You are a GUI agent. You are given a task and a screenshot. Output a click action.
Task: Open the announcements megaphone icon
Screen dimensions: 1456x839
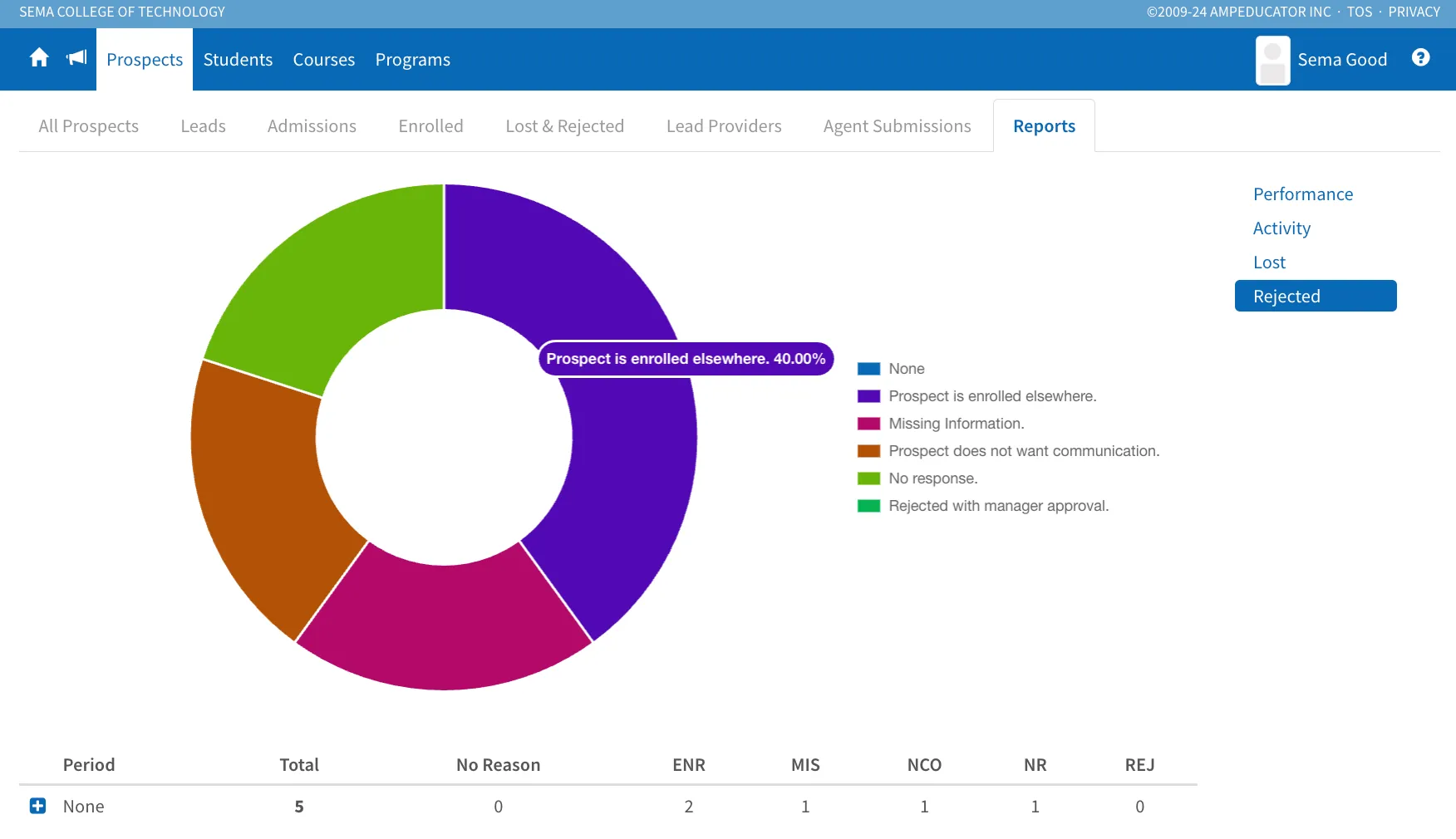click(x=76, y=58)
